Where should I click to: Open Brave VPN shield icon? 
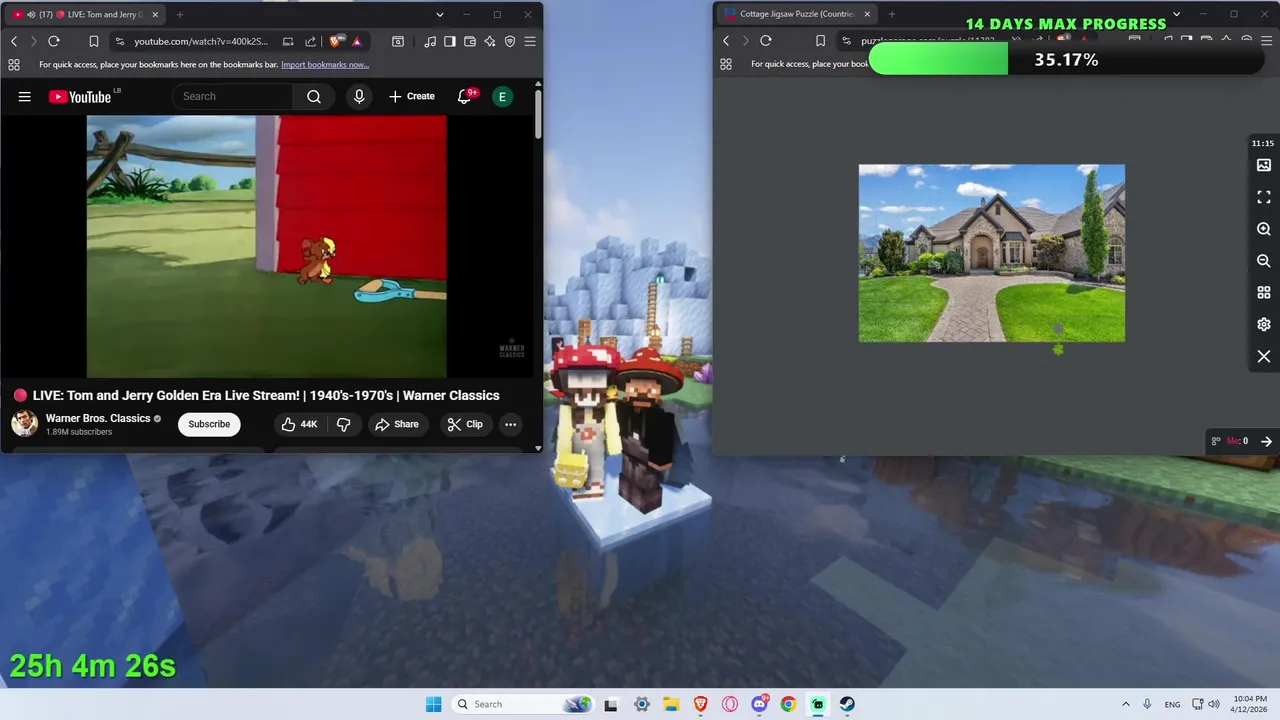(510, 41)
